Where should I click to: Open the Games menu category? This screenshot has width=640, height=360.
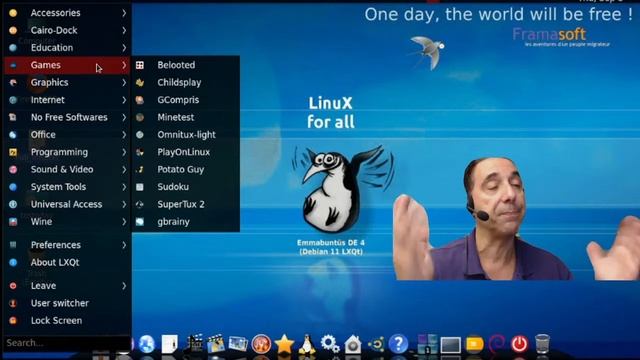(67, 65)
